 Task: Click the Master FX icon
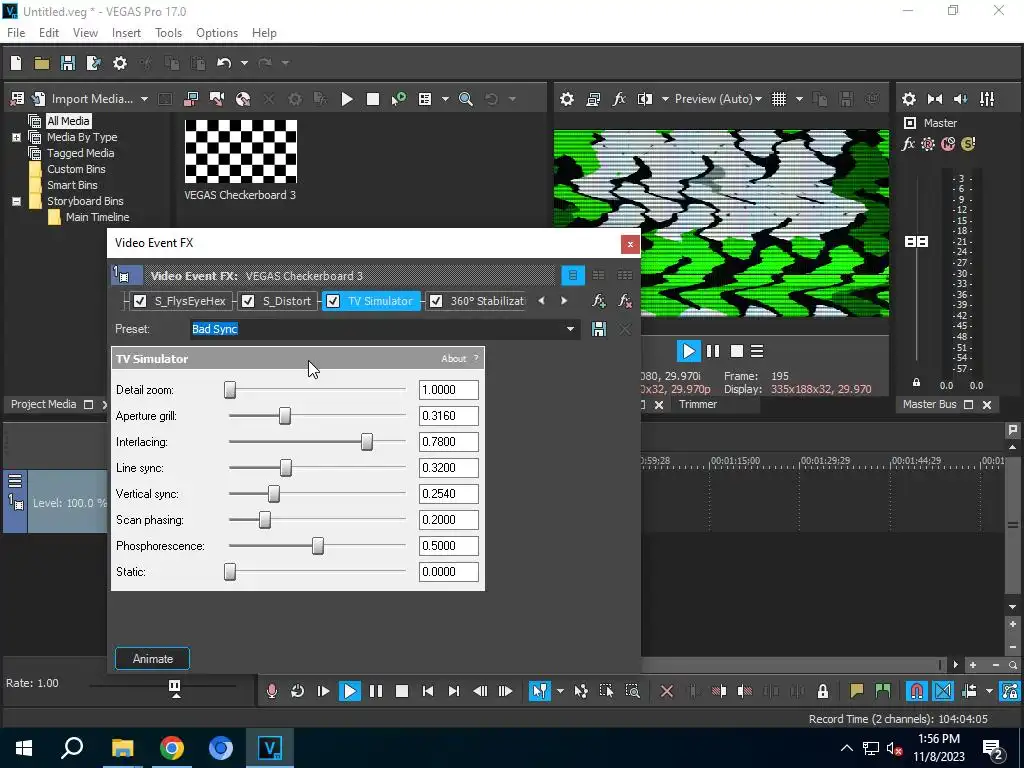[908, 144]
